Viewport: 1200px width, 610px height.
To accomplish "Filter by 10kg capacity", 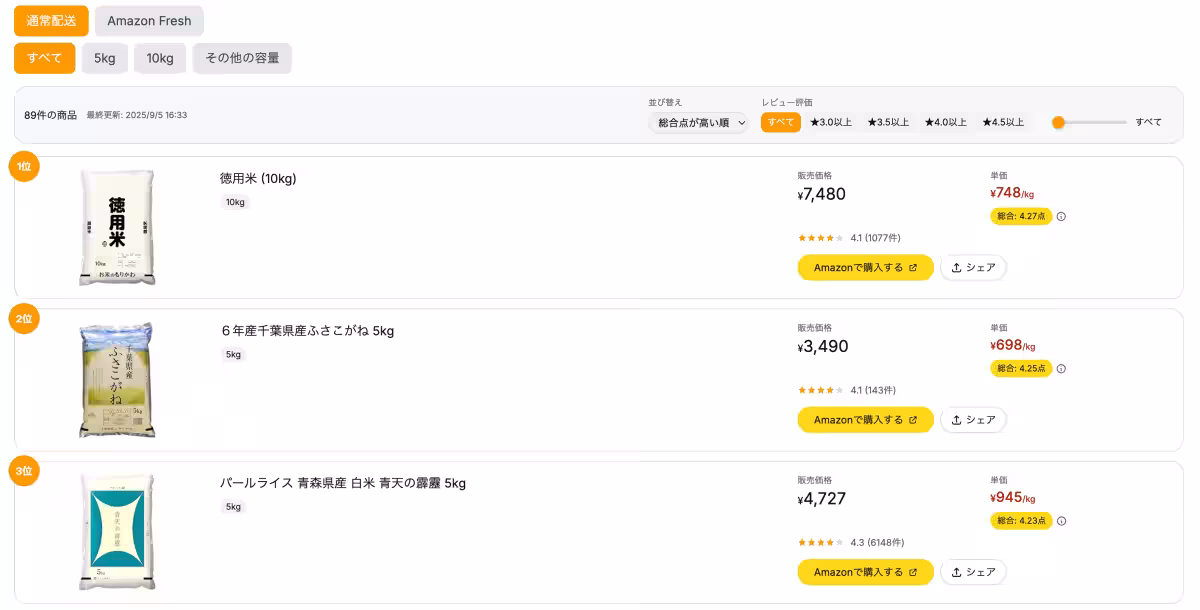I will coord(160,58).
